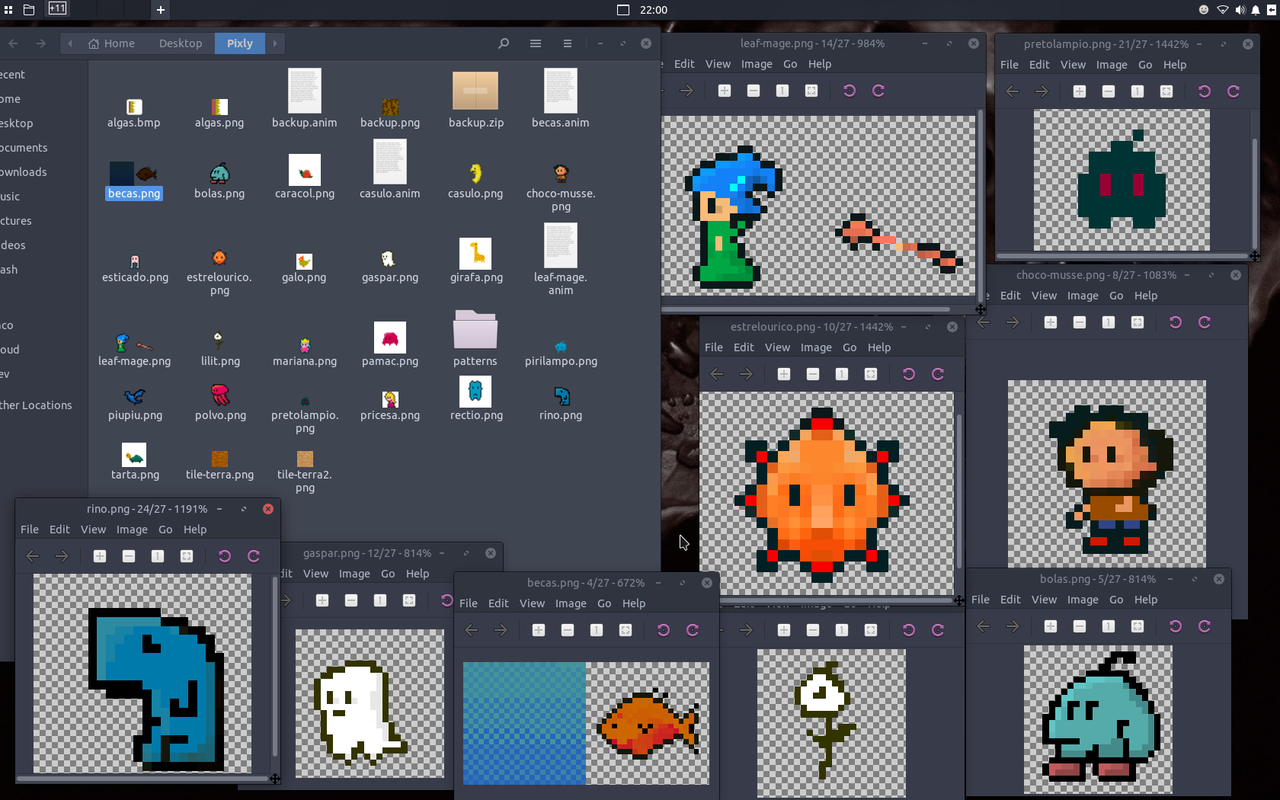The image size is (1280, 800).
Task: Open Help menu in leaf-mage.png window
Action: pyautogui.click(x=820, y=63)
